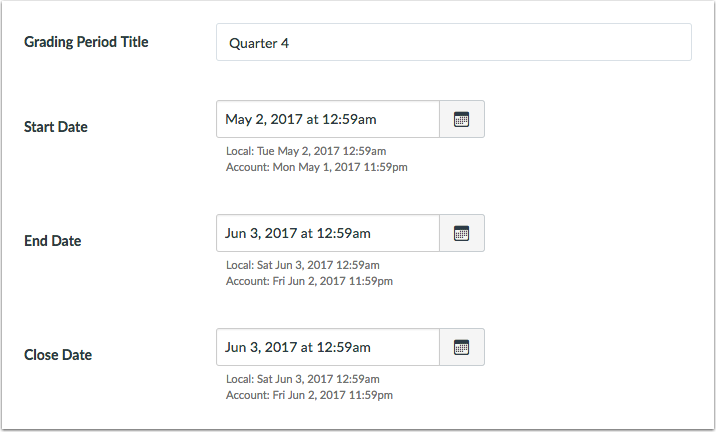Click the 'Grading Period Title' label
Screen dimensions: 716x432
pos(86,42)
